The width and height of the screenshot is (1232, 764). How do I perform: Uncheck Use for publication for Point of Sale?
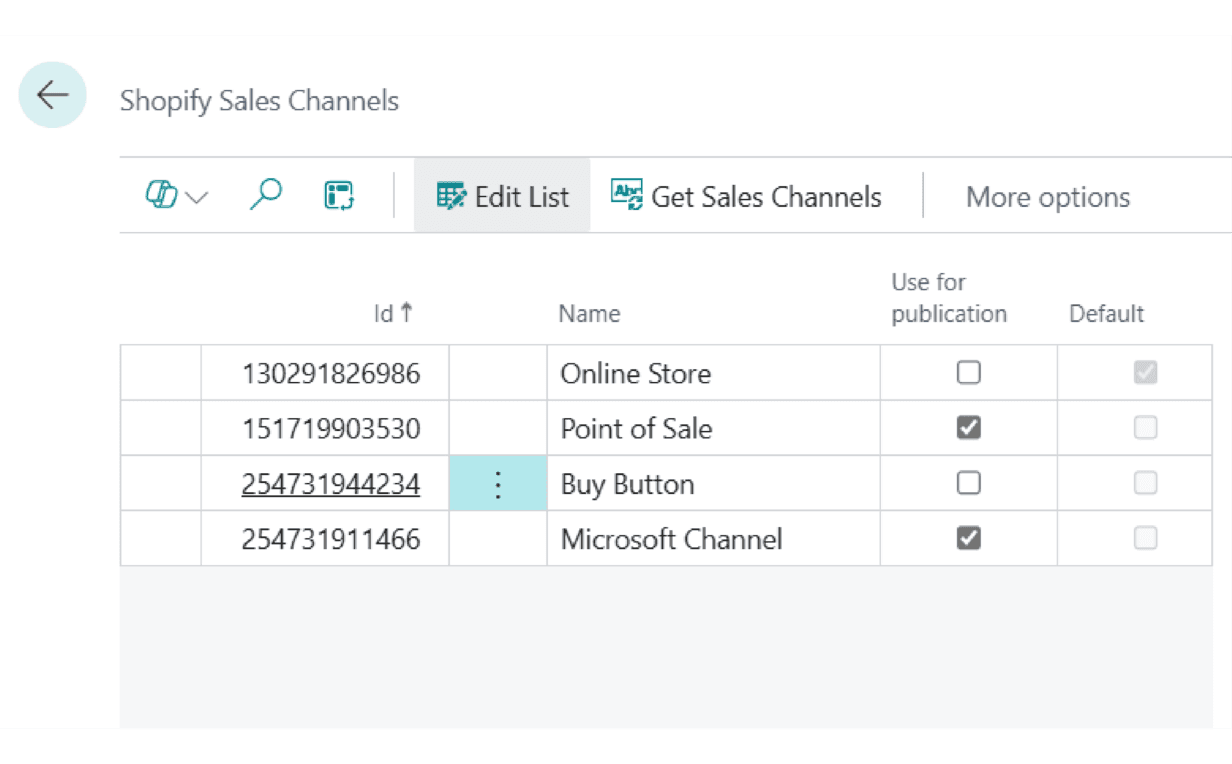click(968, 428)
